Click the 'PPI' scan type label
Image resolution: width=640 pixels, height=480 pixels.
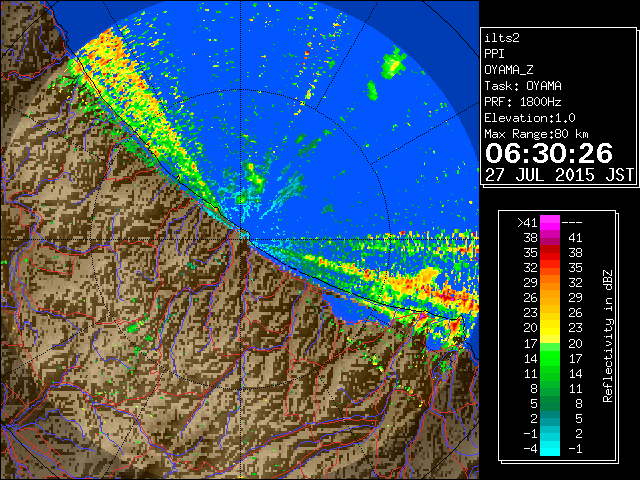click(x=494, y=54)
